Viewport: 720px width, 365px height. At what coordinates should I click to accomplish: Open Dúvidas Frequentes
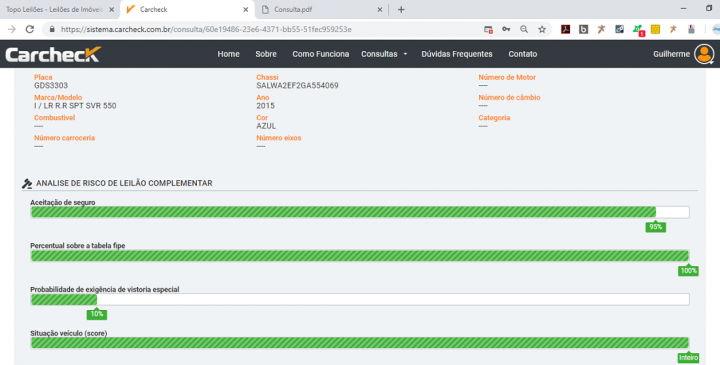(x=457, y=54)
